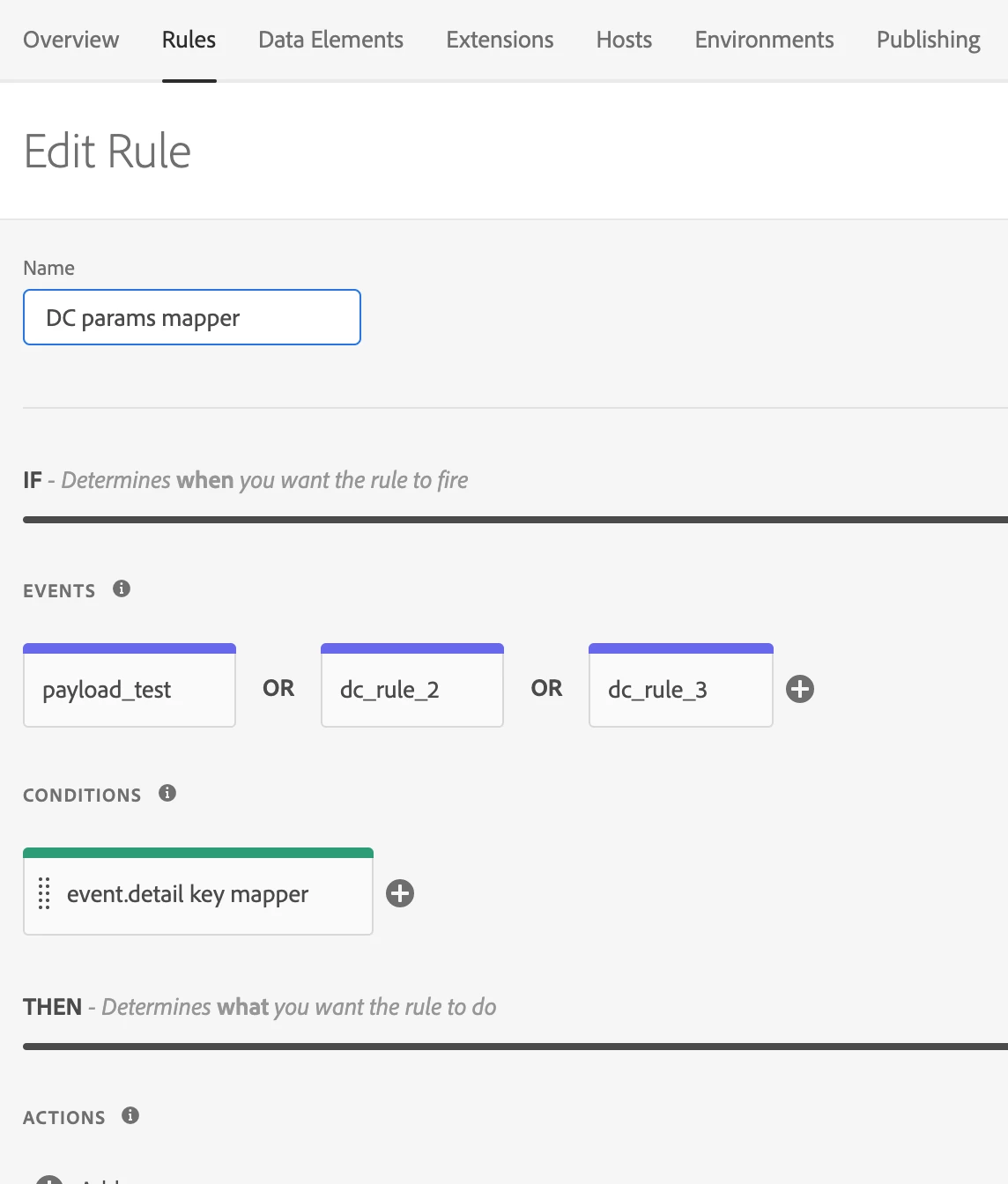Open the payload_test event
Image resolution: width=1008 pixels, height=1184 pixels.
point(130,689)
